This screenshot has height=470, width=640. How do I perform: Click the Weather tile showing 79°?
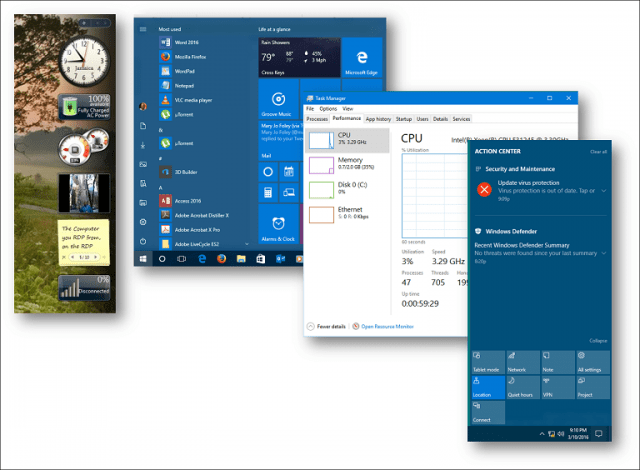[299, 58]
